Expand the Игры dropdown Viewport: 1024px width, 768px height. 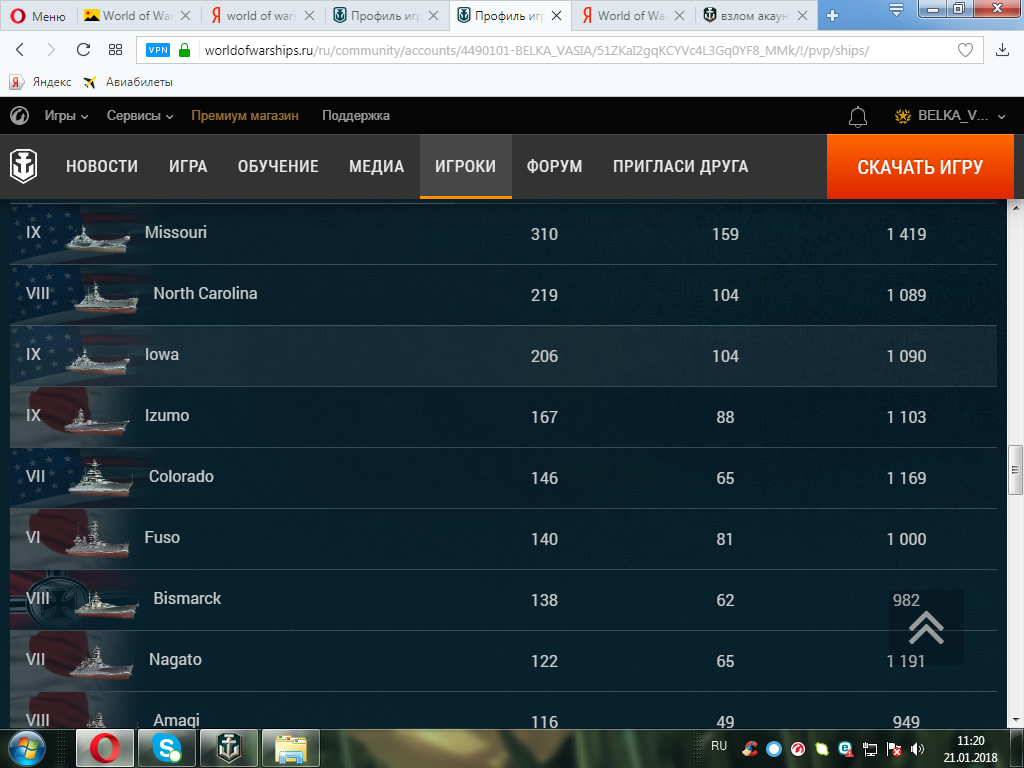pos(66,116)
